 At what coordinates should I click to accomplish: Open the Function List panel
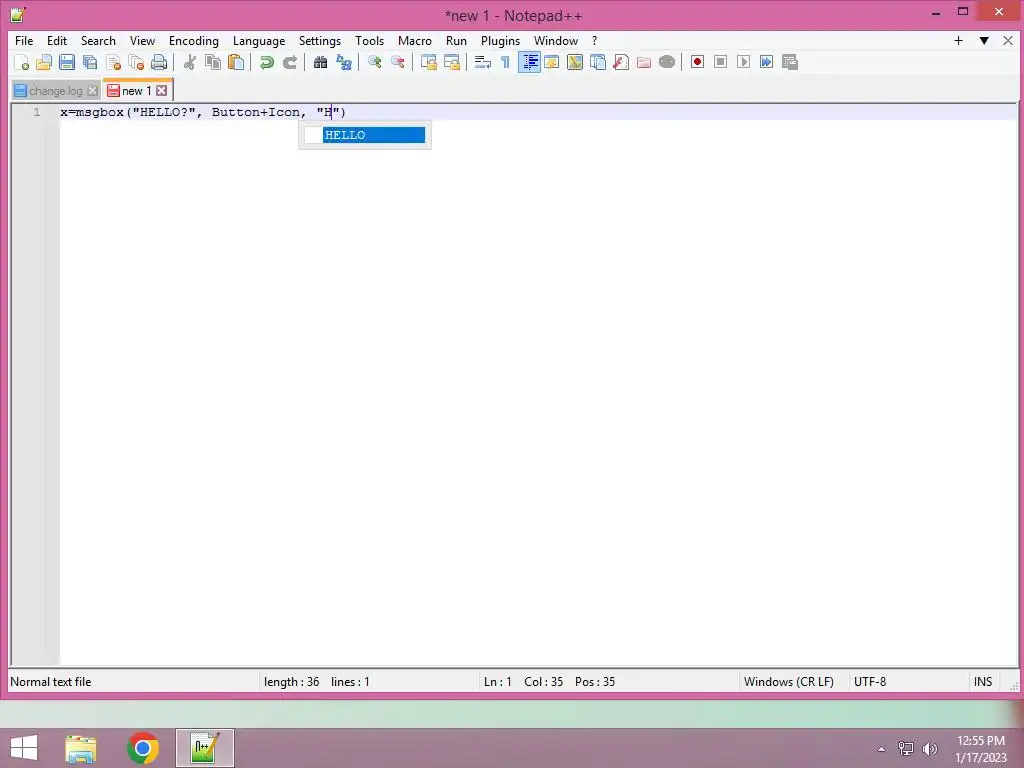tap(621, 62)
